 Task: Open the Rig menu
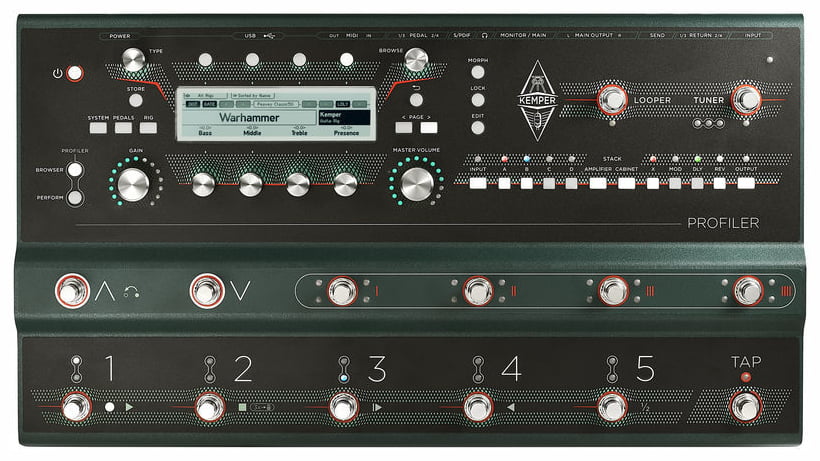pyautogui.click(x=148, y=128)
